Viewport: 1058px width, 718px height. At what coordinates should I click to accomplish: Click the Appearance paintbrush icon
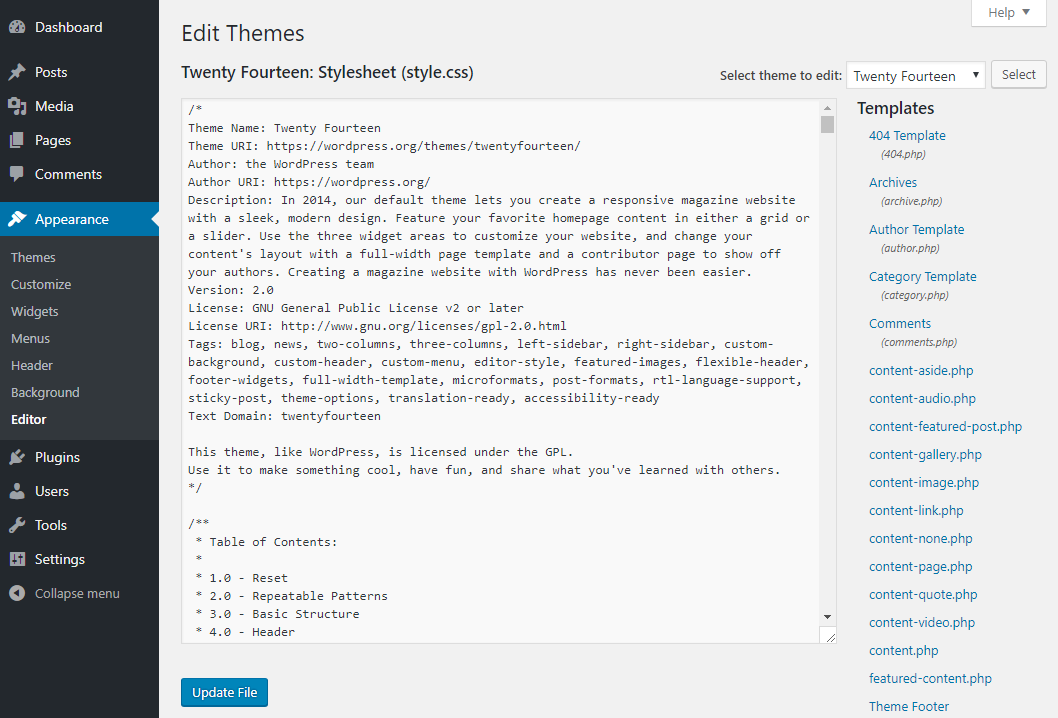(17, 219)
